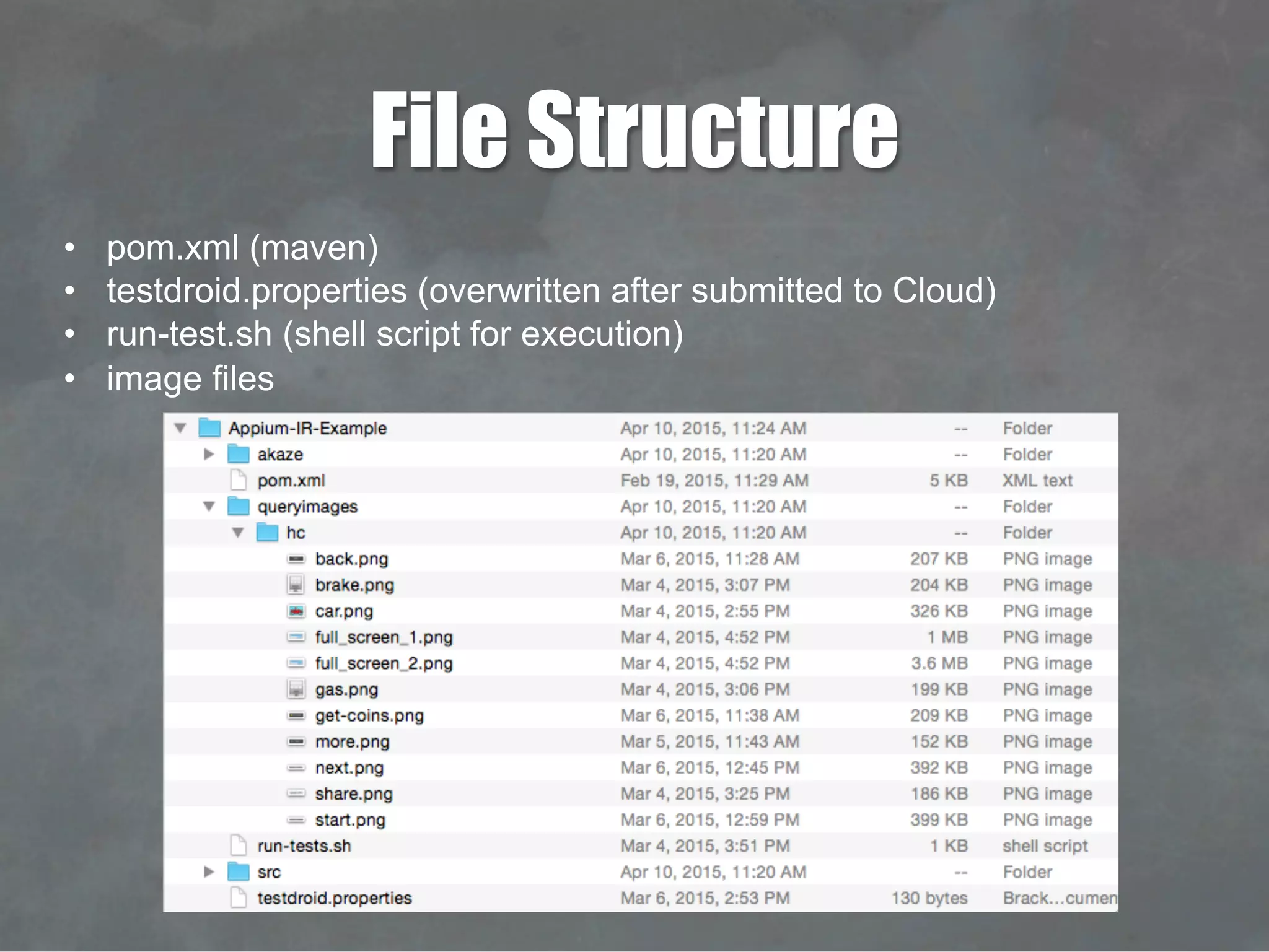Click the 186 KB size of share.png
The width and height of the screenshot is (1269, 952).
[939, 794]
